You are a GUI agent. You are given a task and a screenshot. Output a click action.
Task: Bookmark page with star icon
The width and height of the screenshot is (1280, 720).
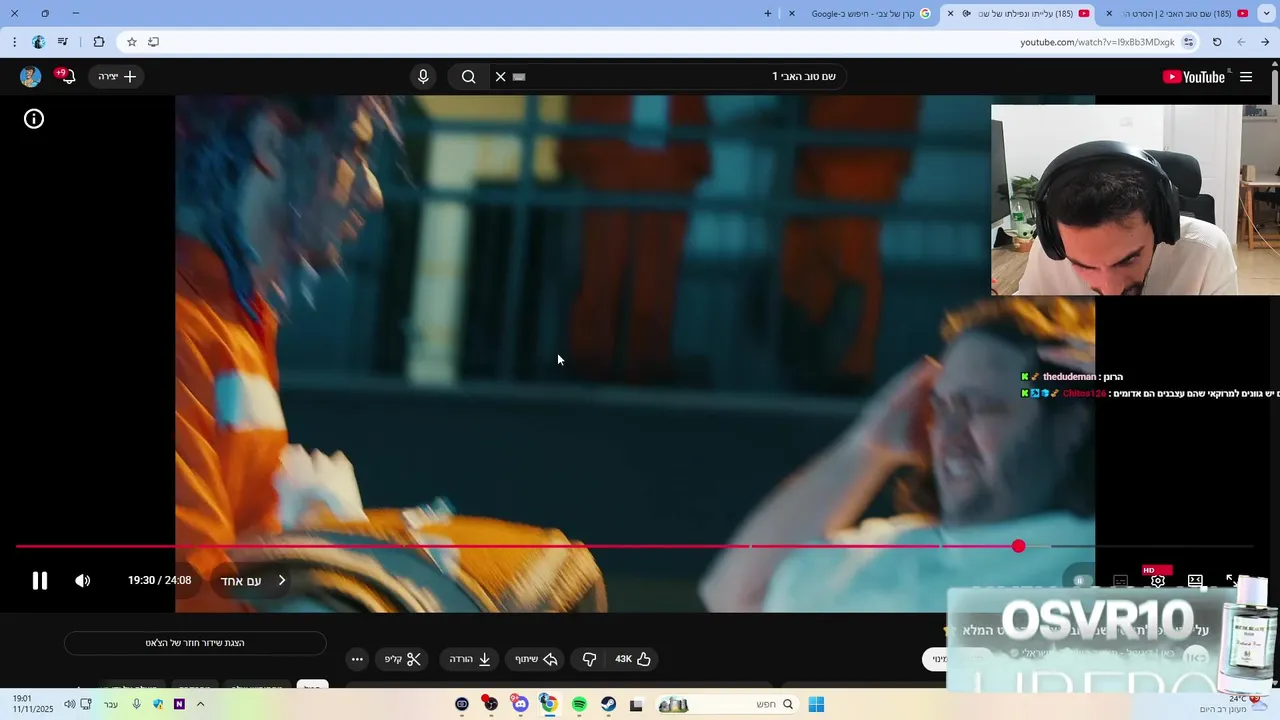131,42
